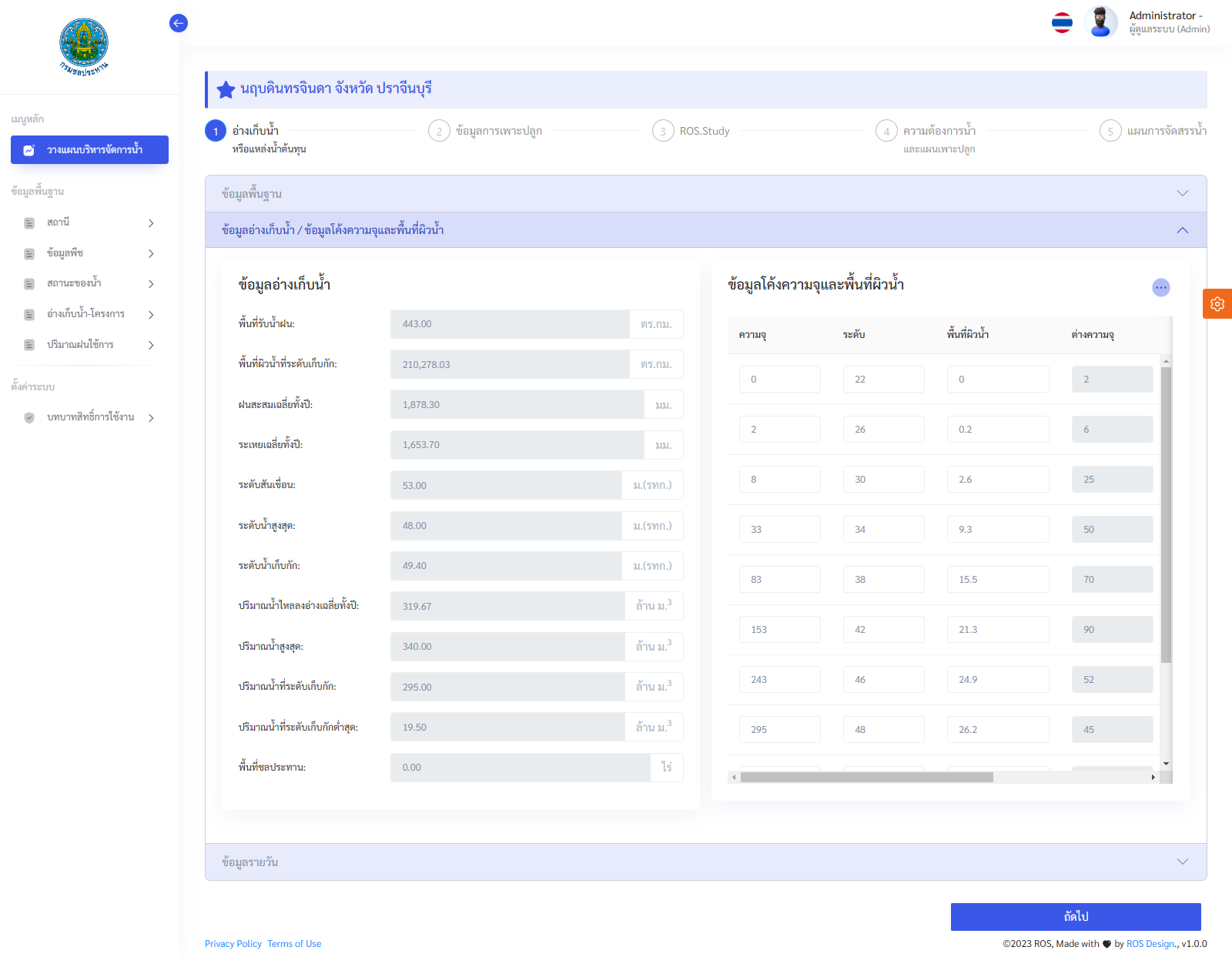Click the sidebar collapse back-arrow icon

click(178, 23)
